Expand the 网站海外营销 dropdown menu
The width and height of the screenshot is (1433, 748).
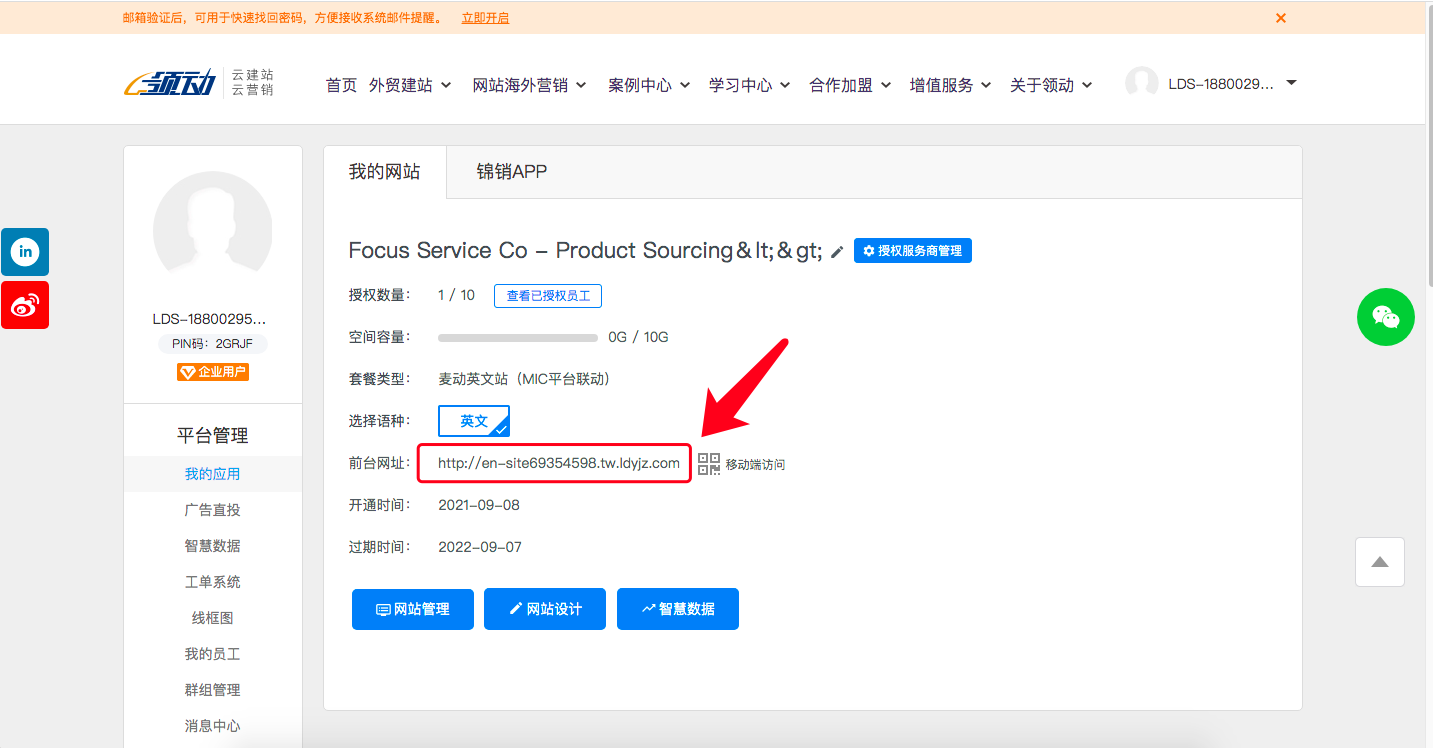[x=529, y=85]
